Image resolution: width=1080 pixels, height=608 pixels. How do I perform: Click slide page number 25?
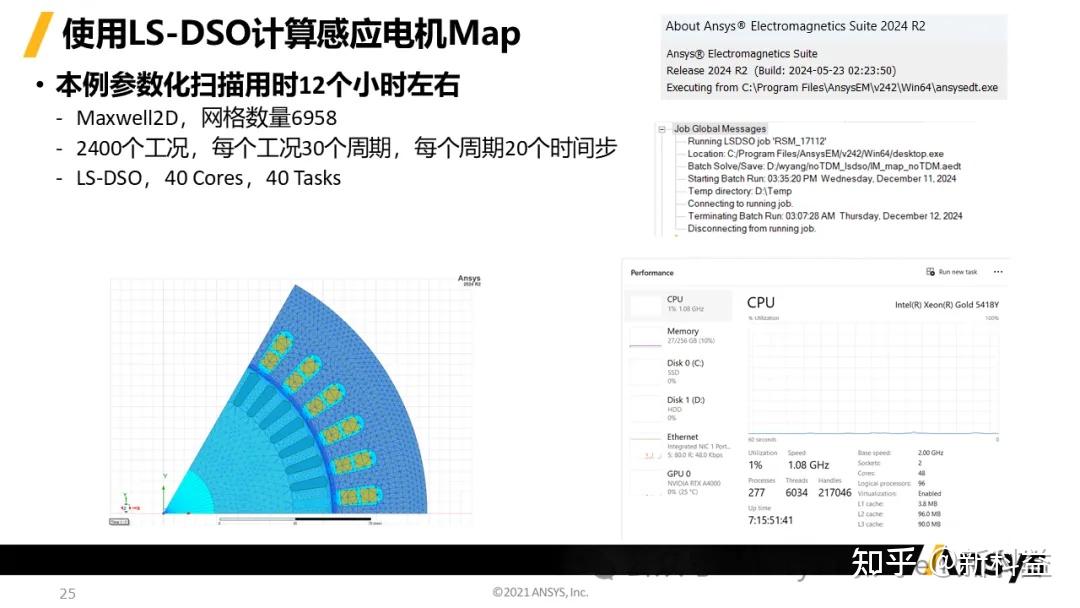coord(68,594)
